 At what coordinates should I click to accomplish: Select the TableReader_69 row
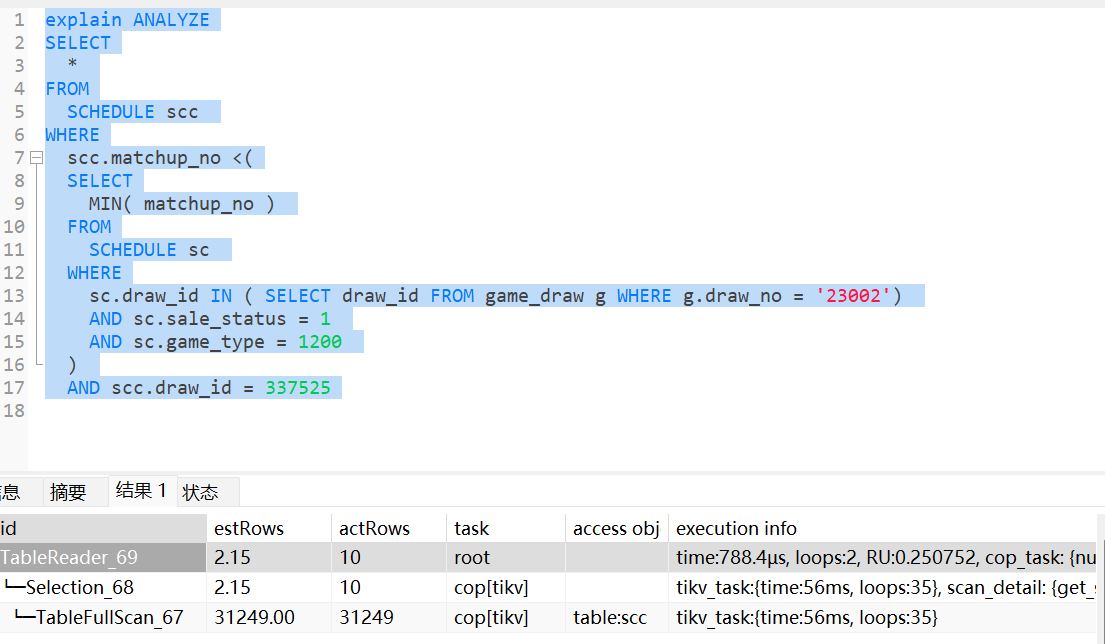[70, 558]
